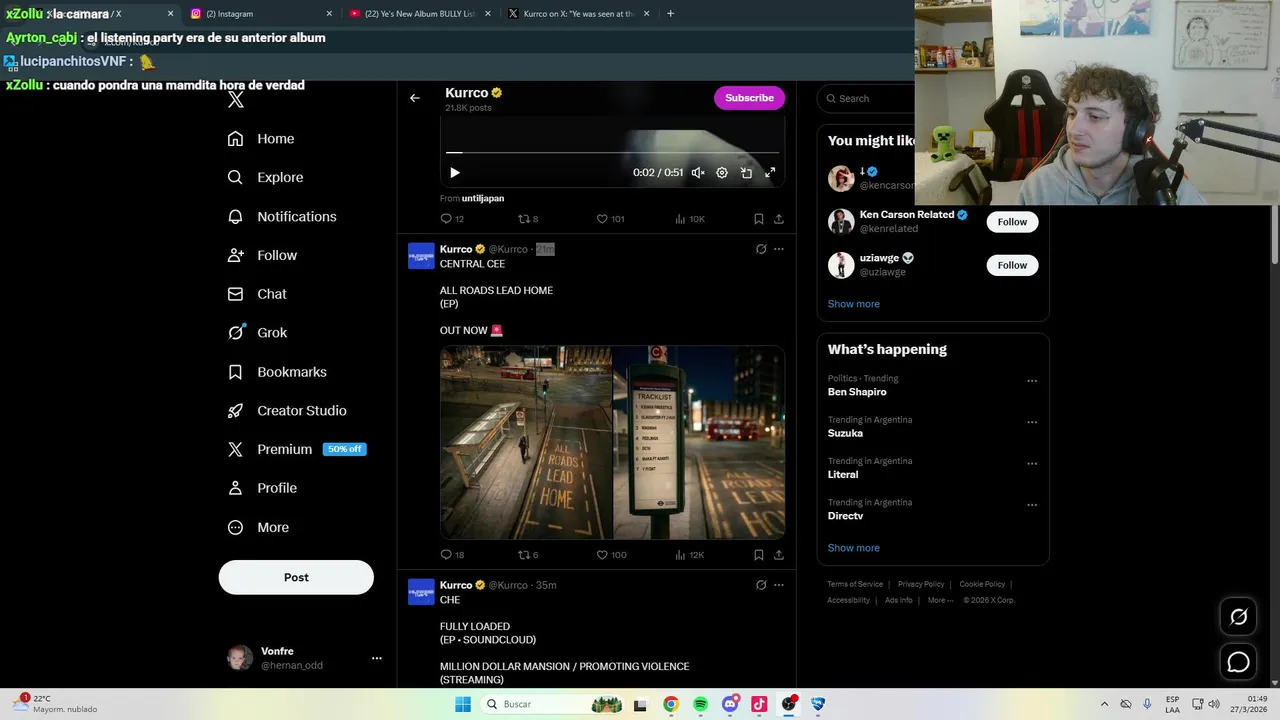The height and width of the screenshot is (720, 1280).
Task: Open more options for Directv trend
Action: pyautogui.click(x=1032, y=505)
